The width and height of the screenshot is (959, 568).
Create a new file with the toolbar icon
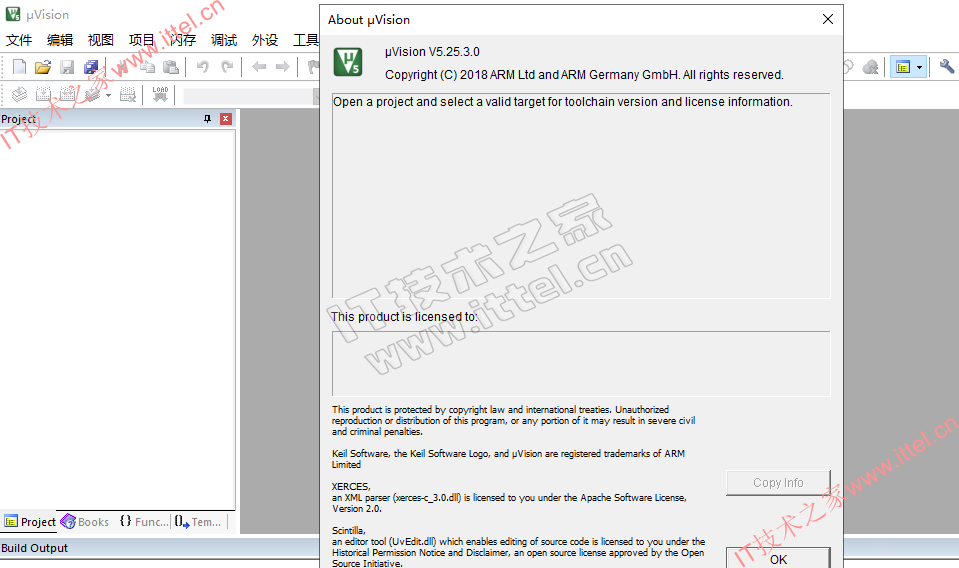coord(19,67)
